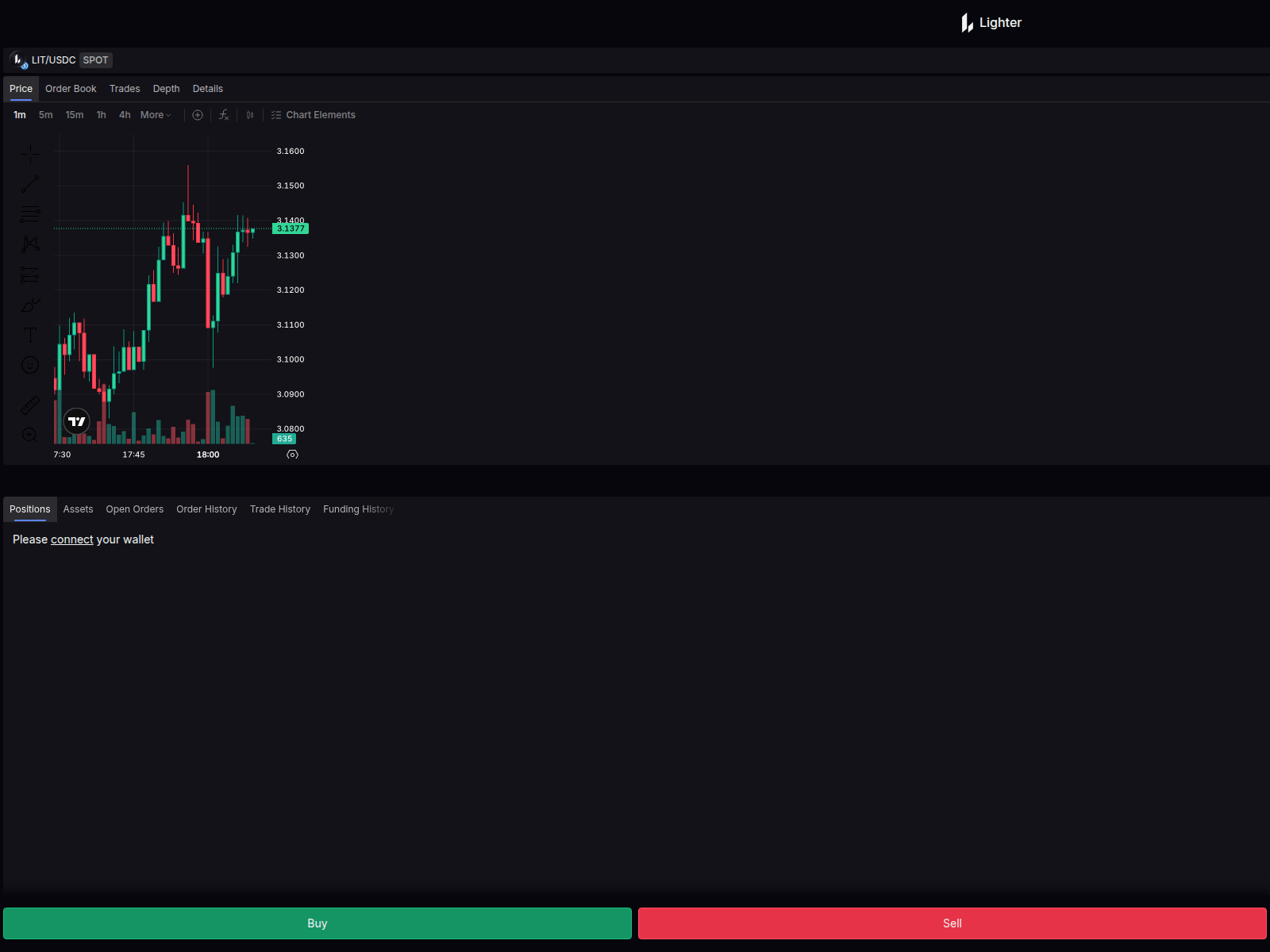Open the emoji icons tool
Image resolution: width=1270 pixels, height=952 pixels.
pos(30,365)
